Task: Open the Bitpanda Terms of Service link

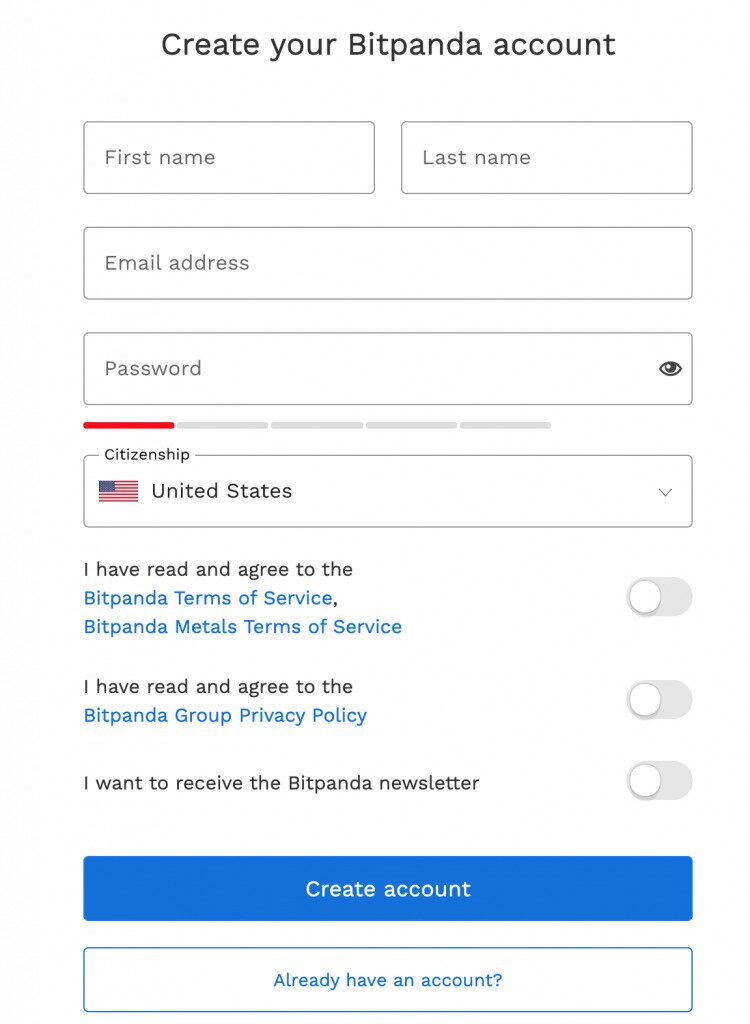Action: click(206, 597)
